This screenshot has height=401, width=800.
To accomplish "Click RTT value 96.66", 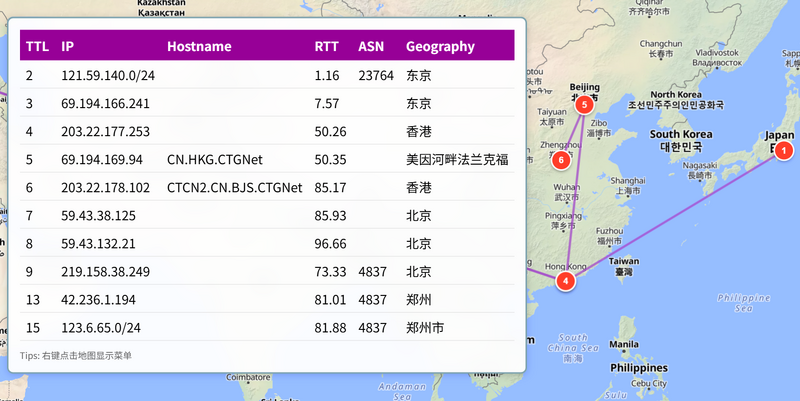I will click(330, 244).
